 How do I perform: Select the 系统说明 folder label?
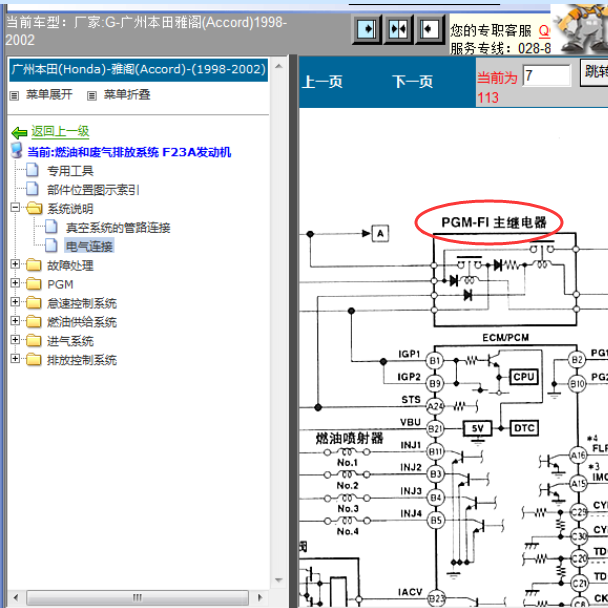coord(70,209)
